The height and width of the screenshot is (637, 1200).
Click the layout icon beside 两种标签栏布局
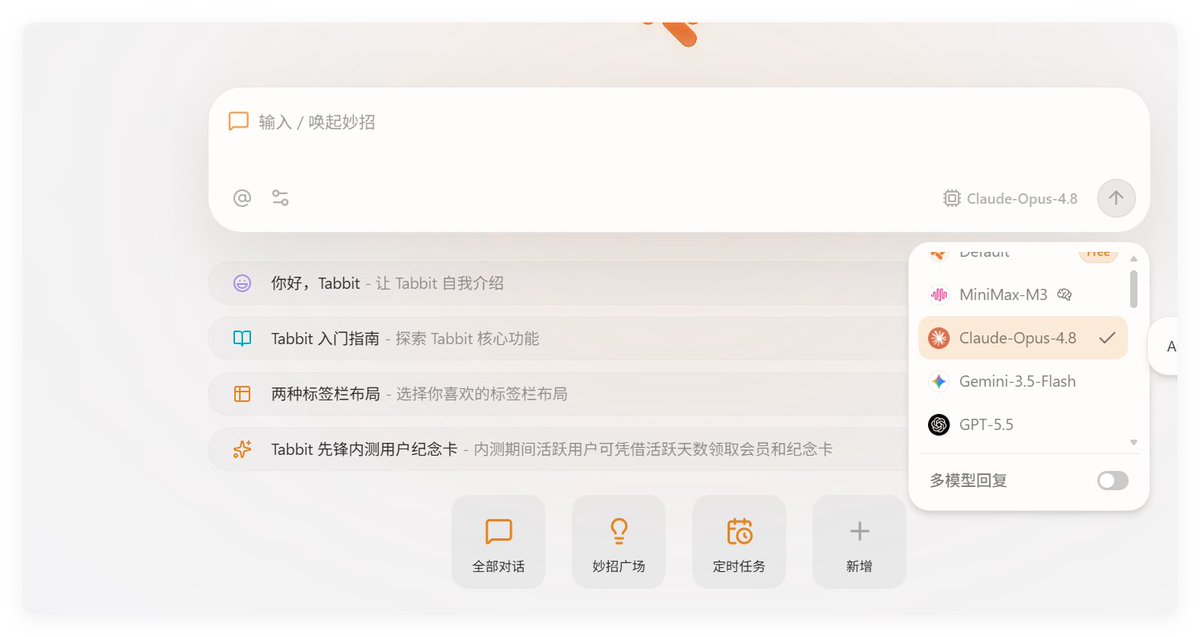click(x=242, y=394)
